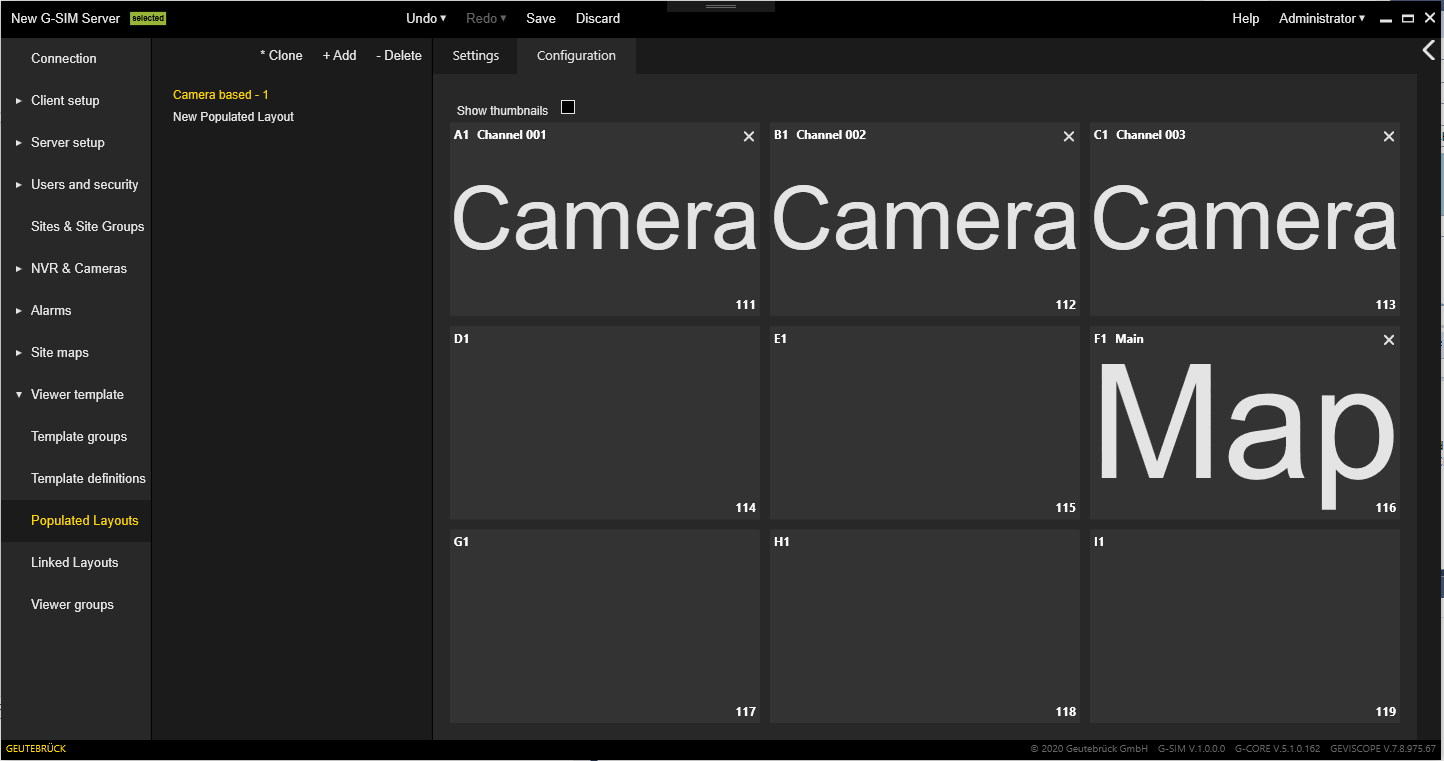The width and height of the screenshot is (1444, 761).
Task: Expand the NVR & Cameras section
Action: tap(78, 268)
